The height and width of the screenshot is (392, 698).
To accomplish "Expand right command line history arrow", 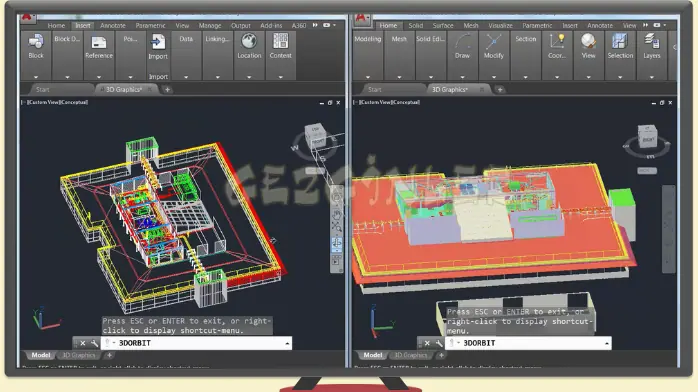I will tap(607, 343).
